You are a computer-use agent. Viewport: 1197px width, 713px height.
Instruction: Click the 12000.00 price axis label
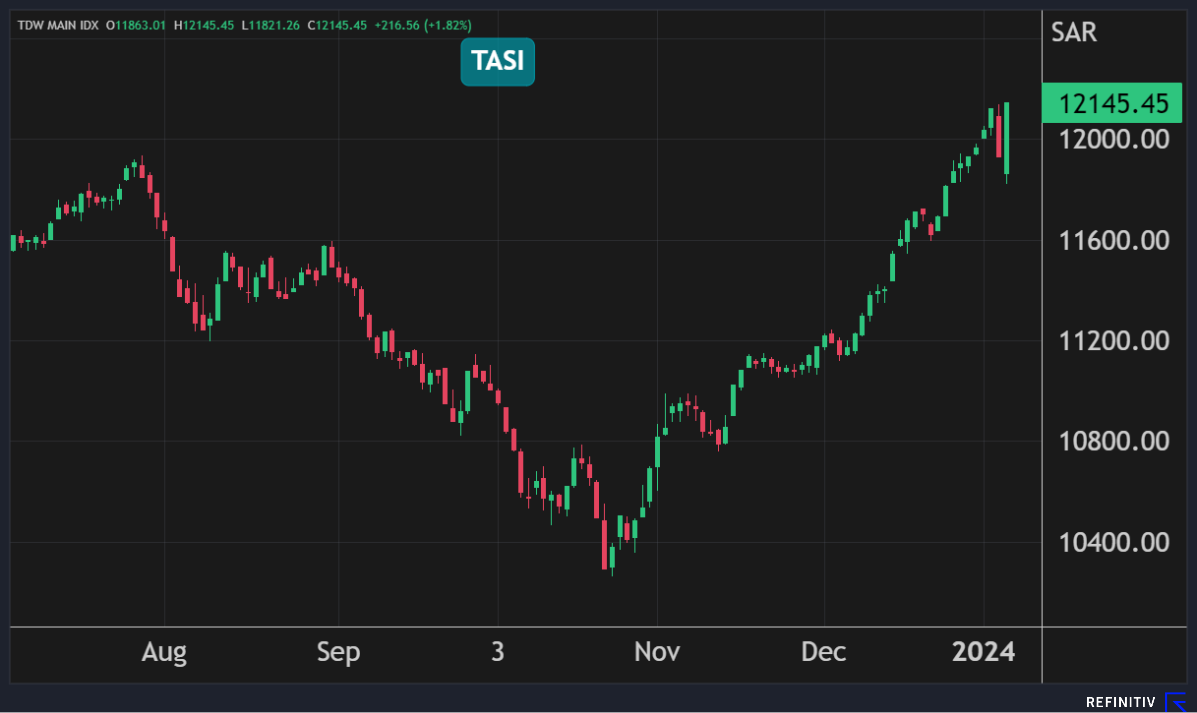click(1114, 139)
